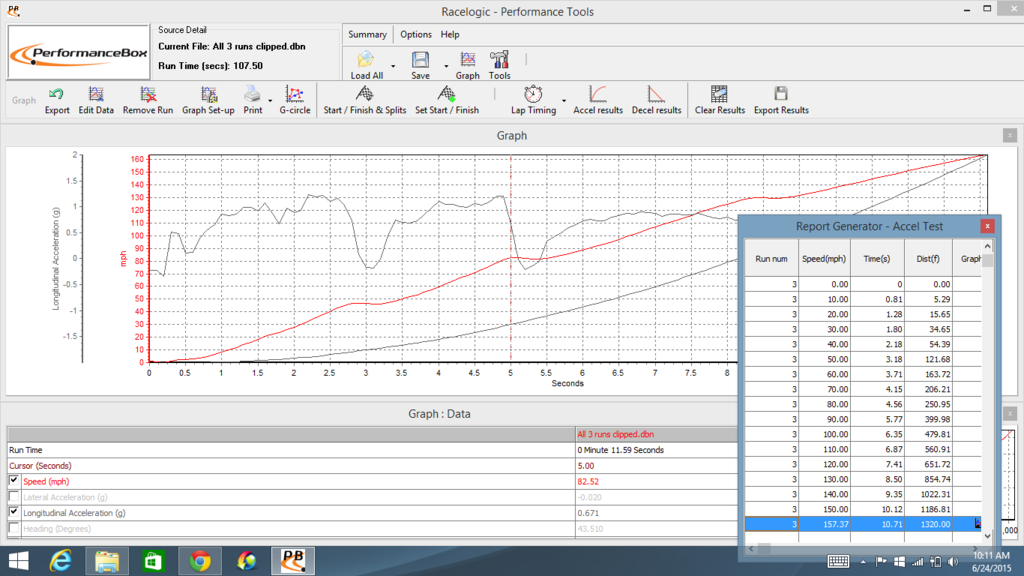Enable Lateral Acceleration (g) checkbox
The width and height of the screenshot is (1024, 576).
coord(14,496)
